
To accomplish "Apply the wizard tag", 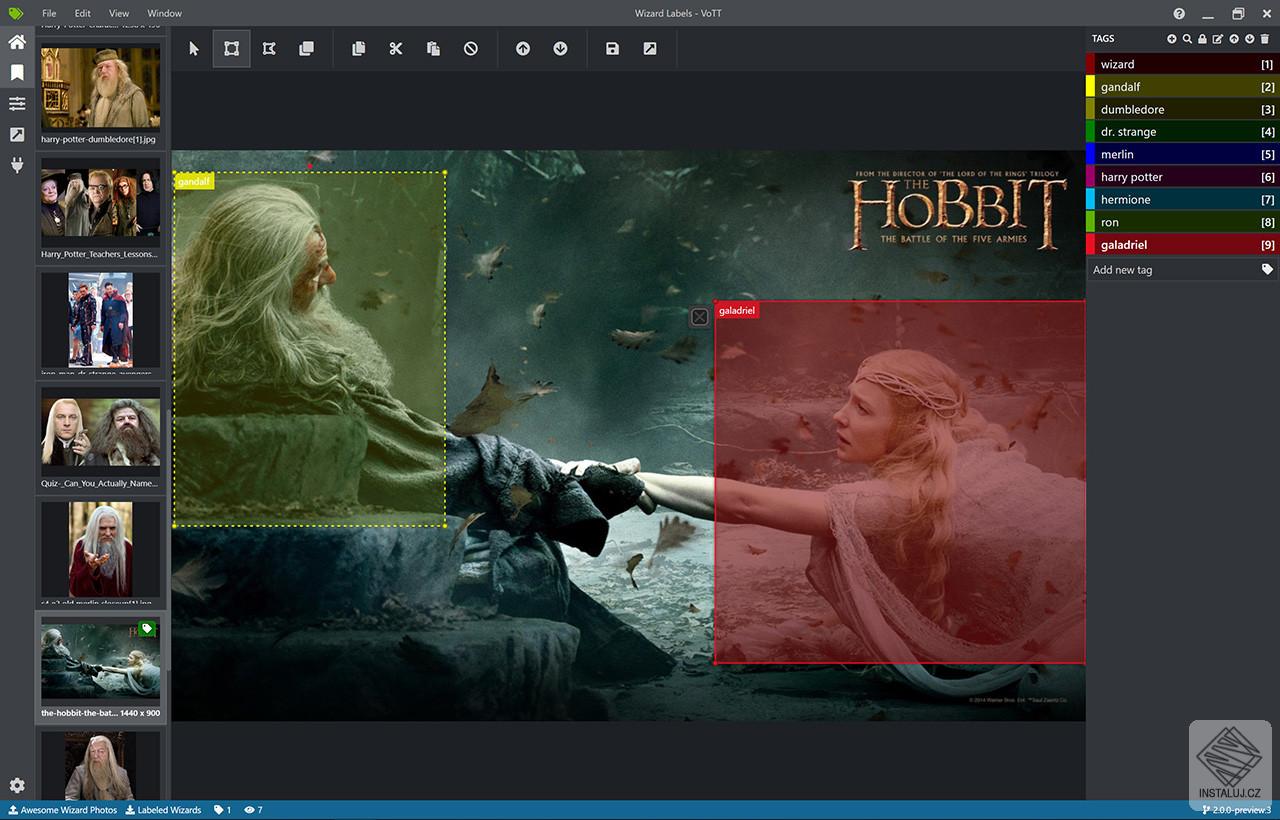I will 1183,64.
